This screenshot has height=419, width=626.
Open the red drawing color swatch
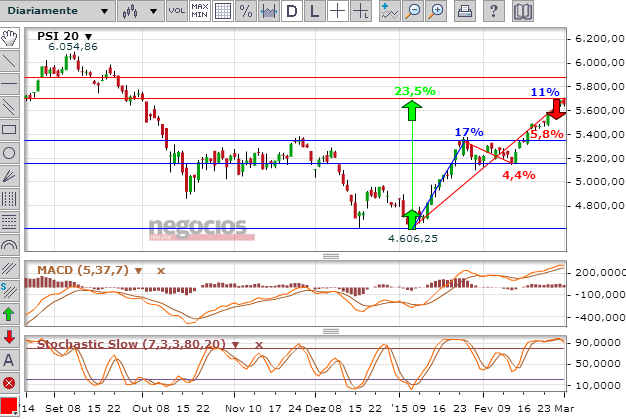click(10, 406)
